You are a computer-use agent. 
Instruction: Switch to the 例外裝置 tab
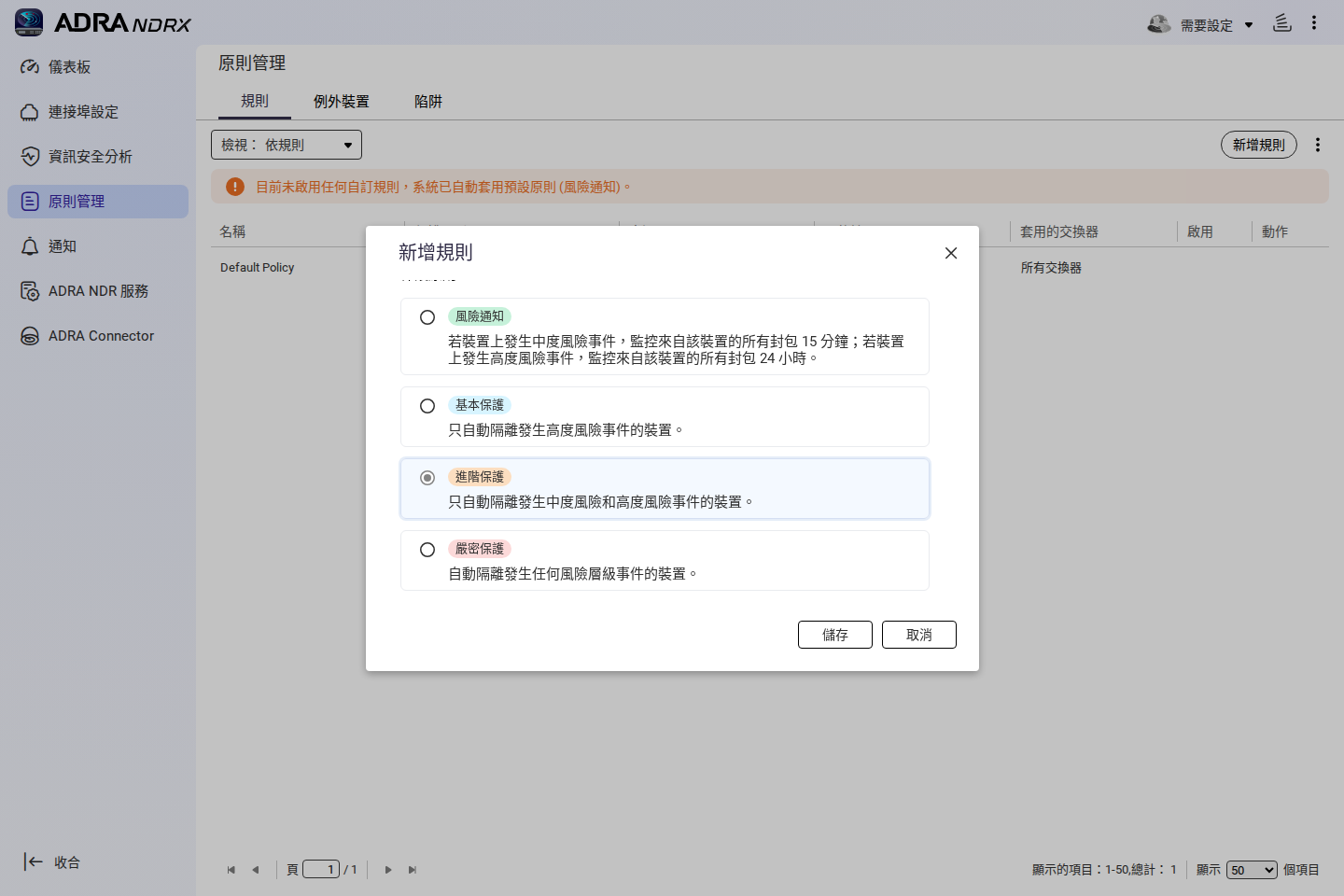point(342,101)
